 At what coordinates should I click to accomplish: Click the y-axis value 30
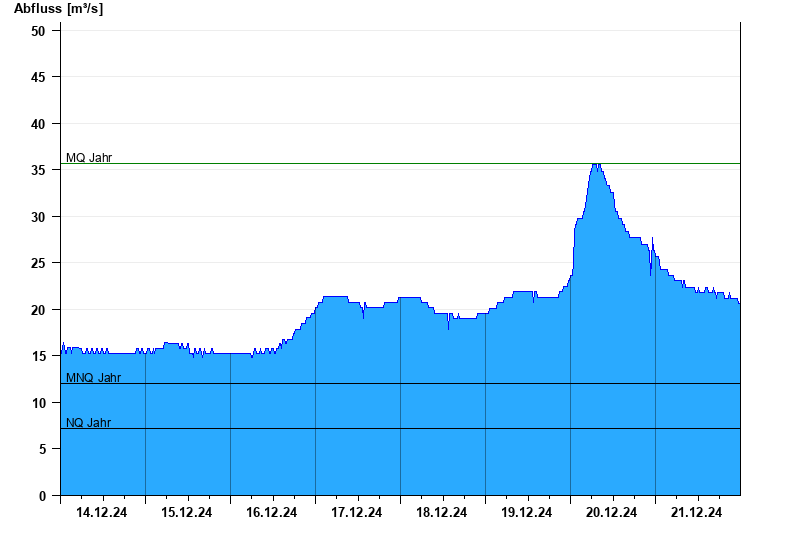(38, 217)
